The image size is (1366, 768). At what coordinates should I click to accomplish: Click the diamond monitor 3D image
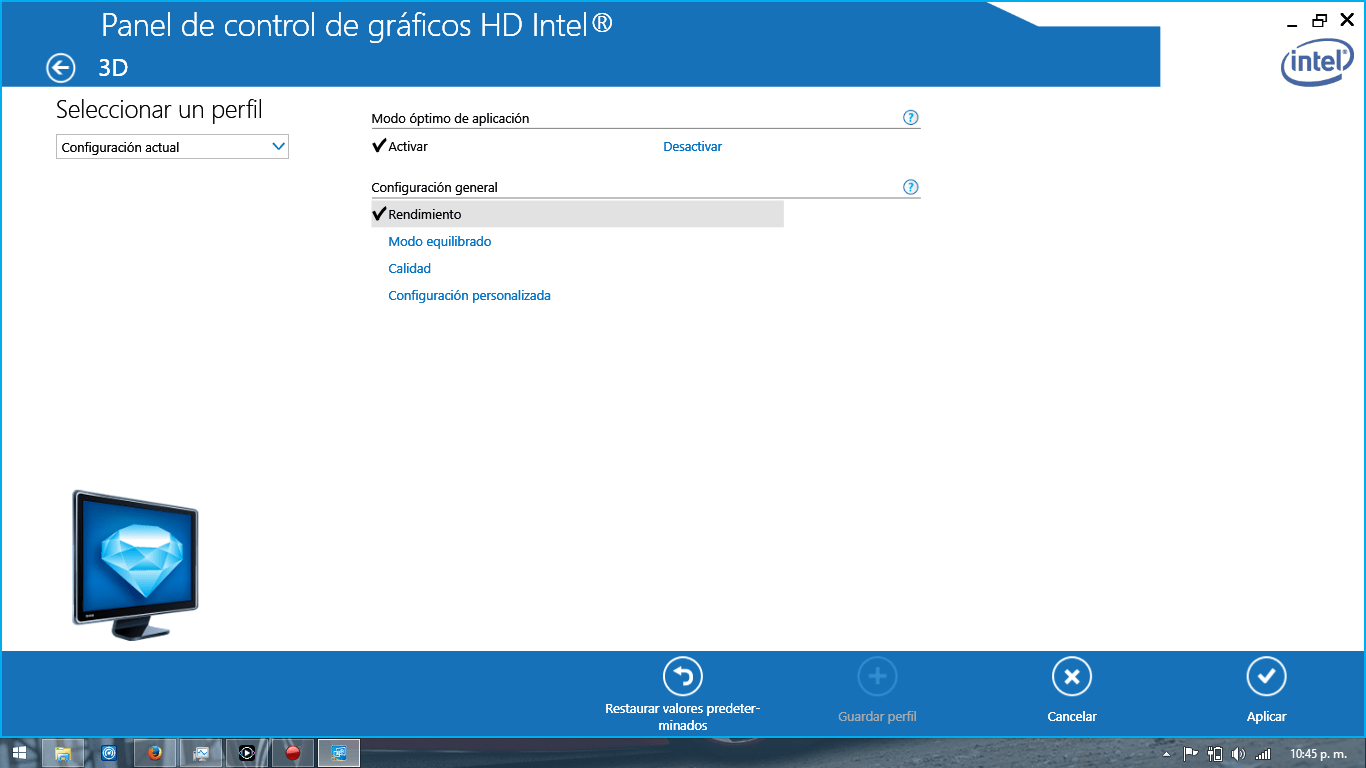(x=135, y=565)
